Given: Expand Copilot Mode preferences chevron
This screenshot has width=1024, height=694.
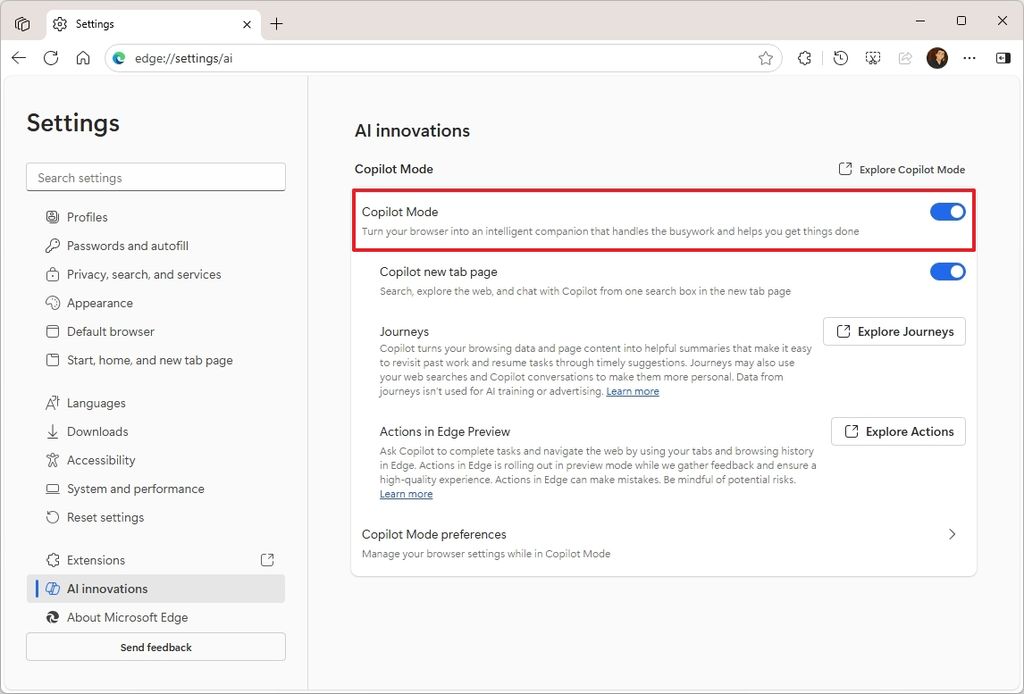Looking at the screenshot, I should [952, 534].
